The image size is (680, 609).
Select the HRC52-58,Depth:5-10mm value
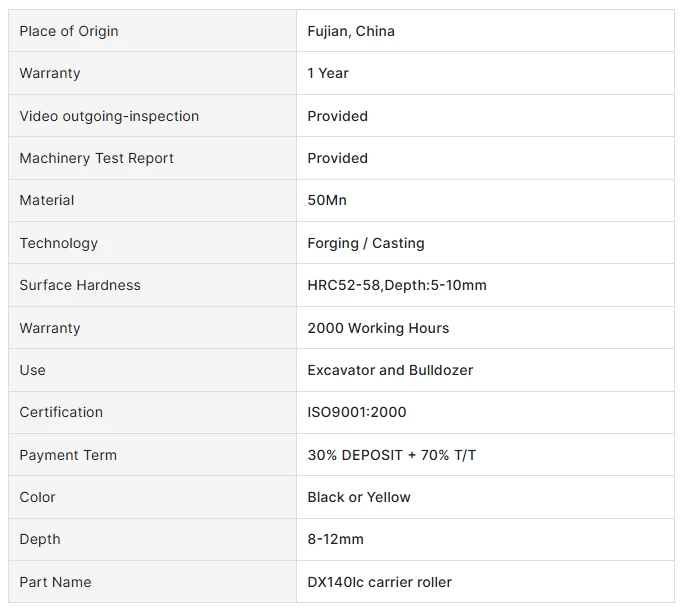pyautogui.click(x=397, y=285)
